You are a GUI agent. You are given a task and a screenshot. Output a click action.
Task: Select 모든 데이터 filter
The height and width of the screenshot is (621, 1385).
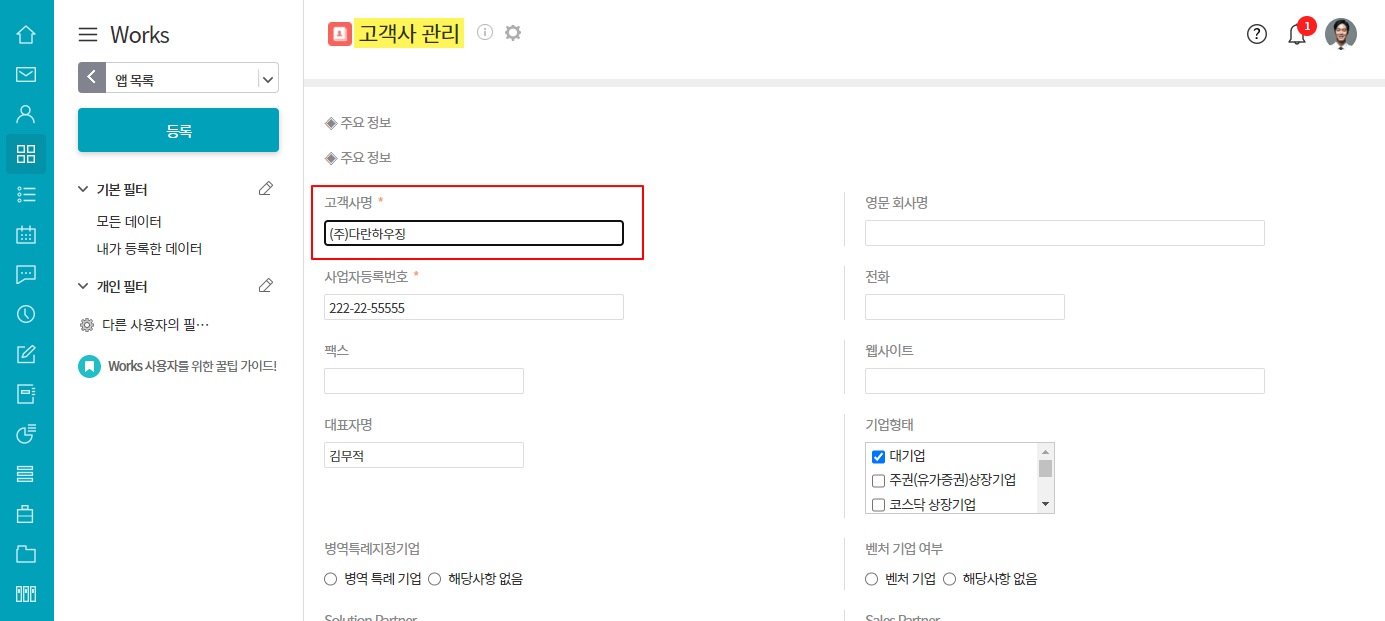point(129,221)
